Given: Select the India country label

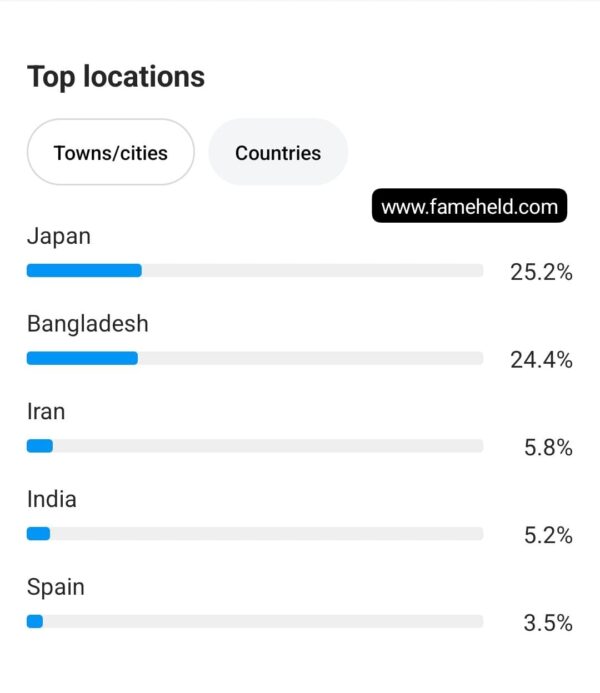Looking at the screenshot, I should pyautogui.click(x=52, y=499).
